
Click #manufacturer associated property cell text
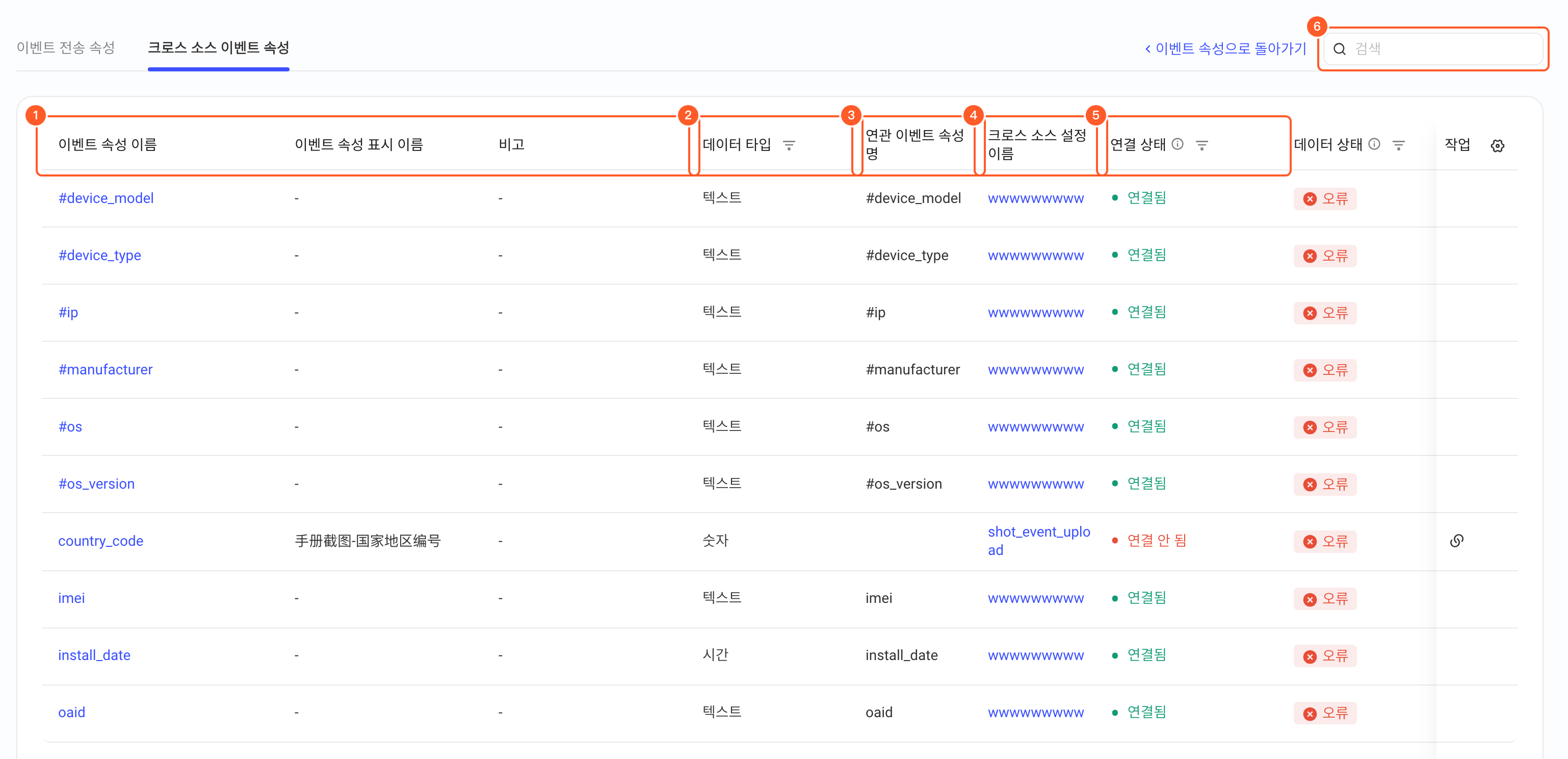pyautogui.click(x=912, y=370)
